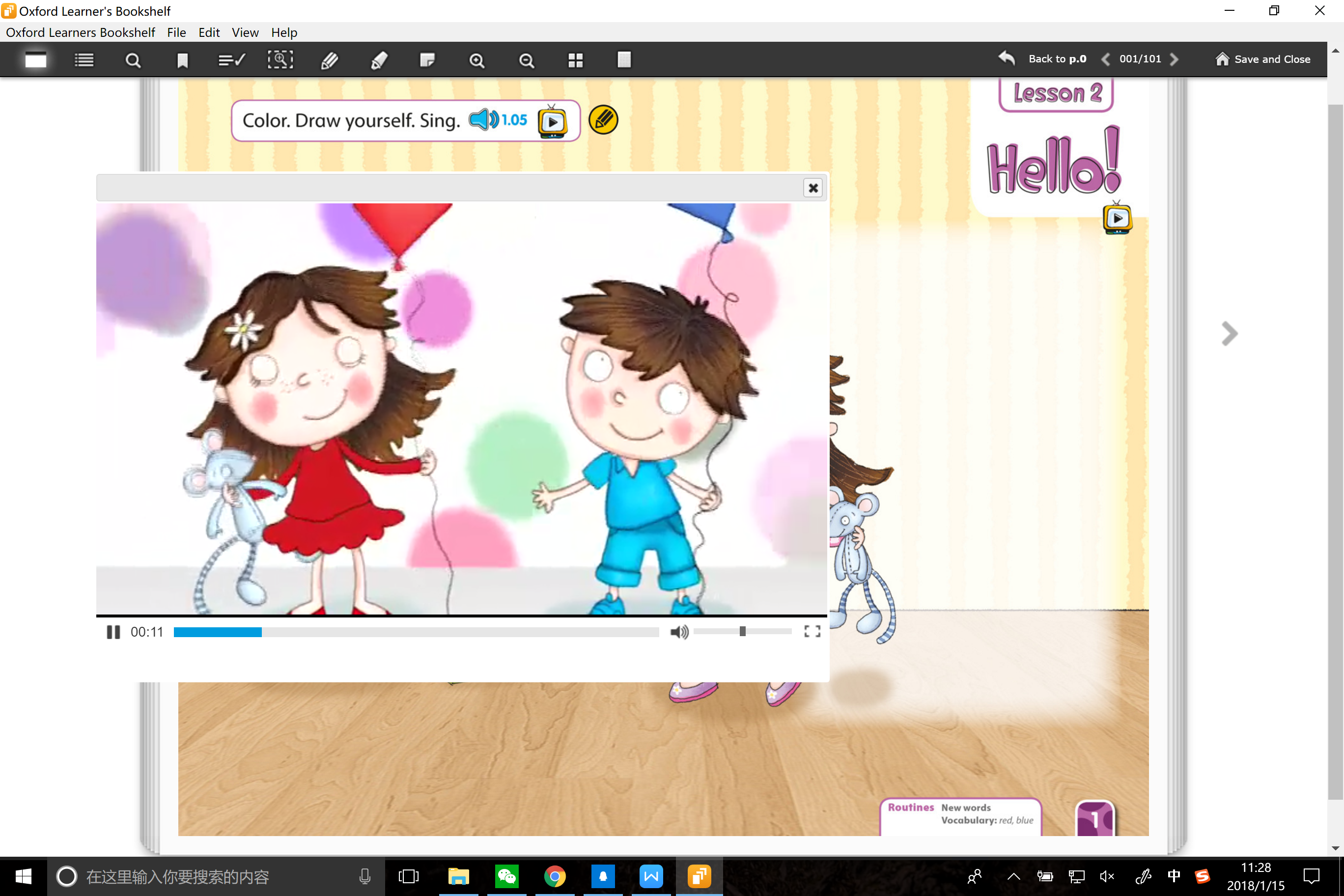1344x896 pixels.
Task: Open the Help menu
Action: coord(284,32)
